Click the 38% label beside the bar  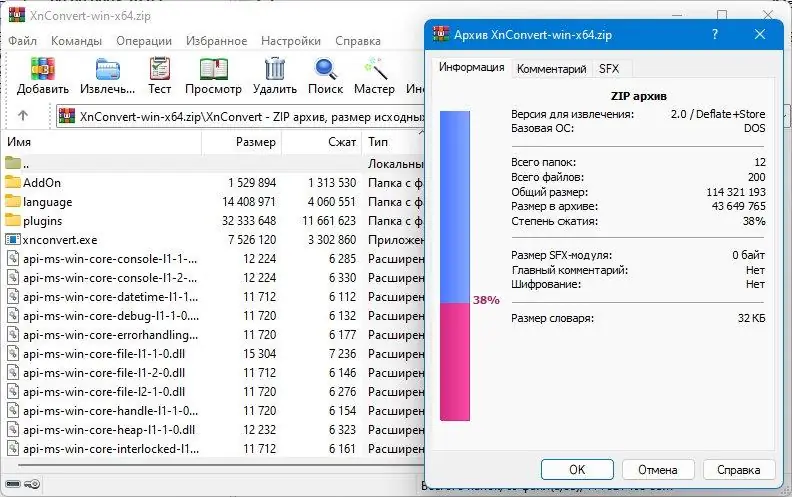click(486, 300)
